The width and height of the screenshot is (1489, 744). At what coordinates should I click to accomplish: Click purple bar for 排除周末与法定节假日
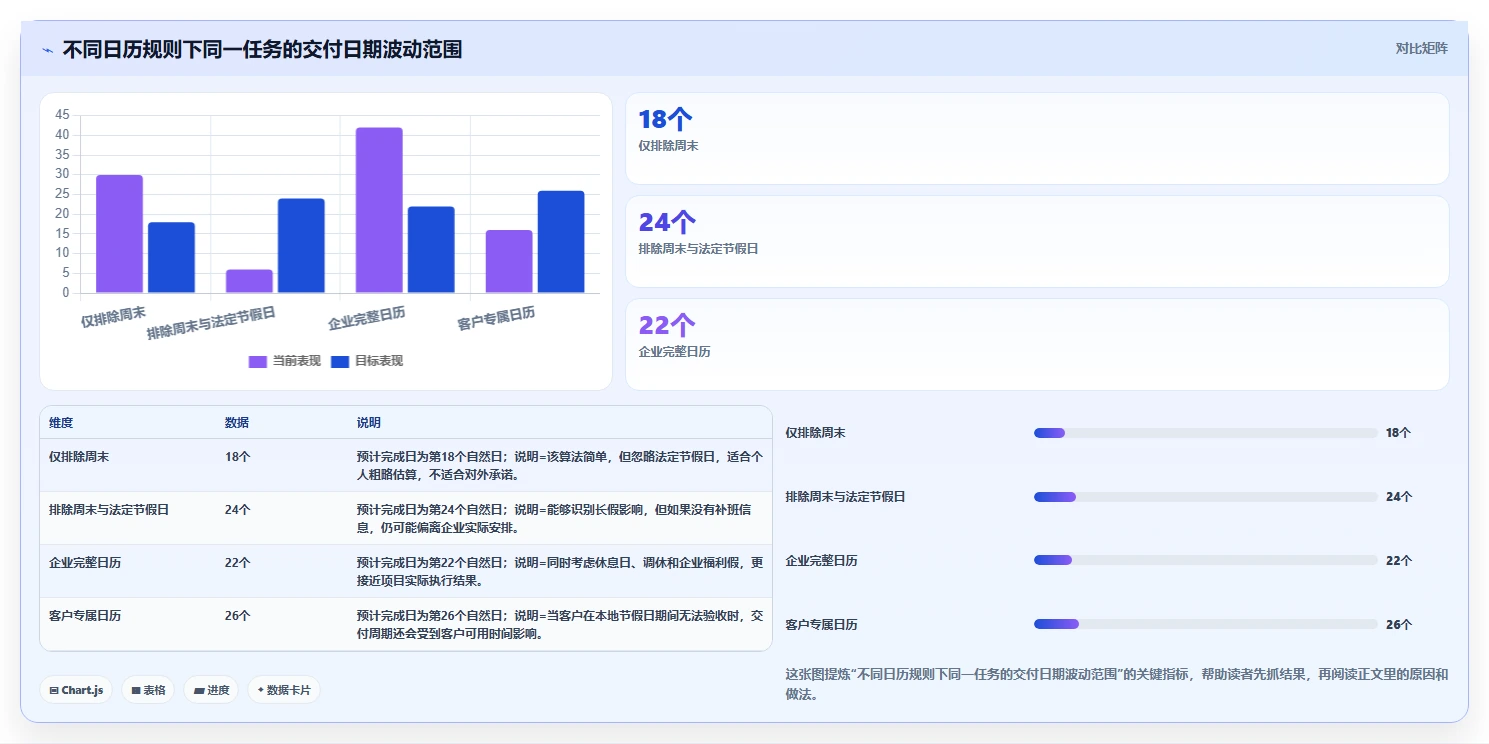pyautogui.click(x=249, y=281)
